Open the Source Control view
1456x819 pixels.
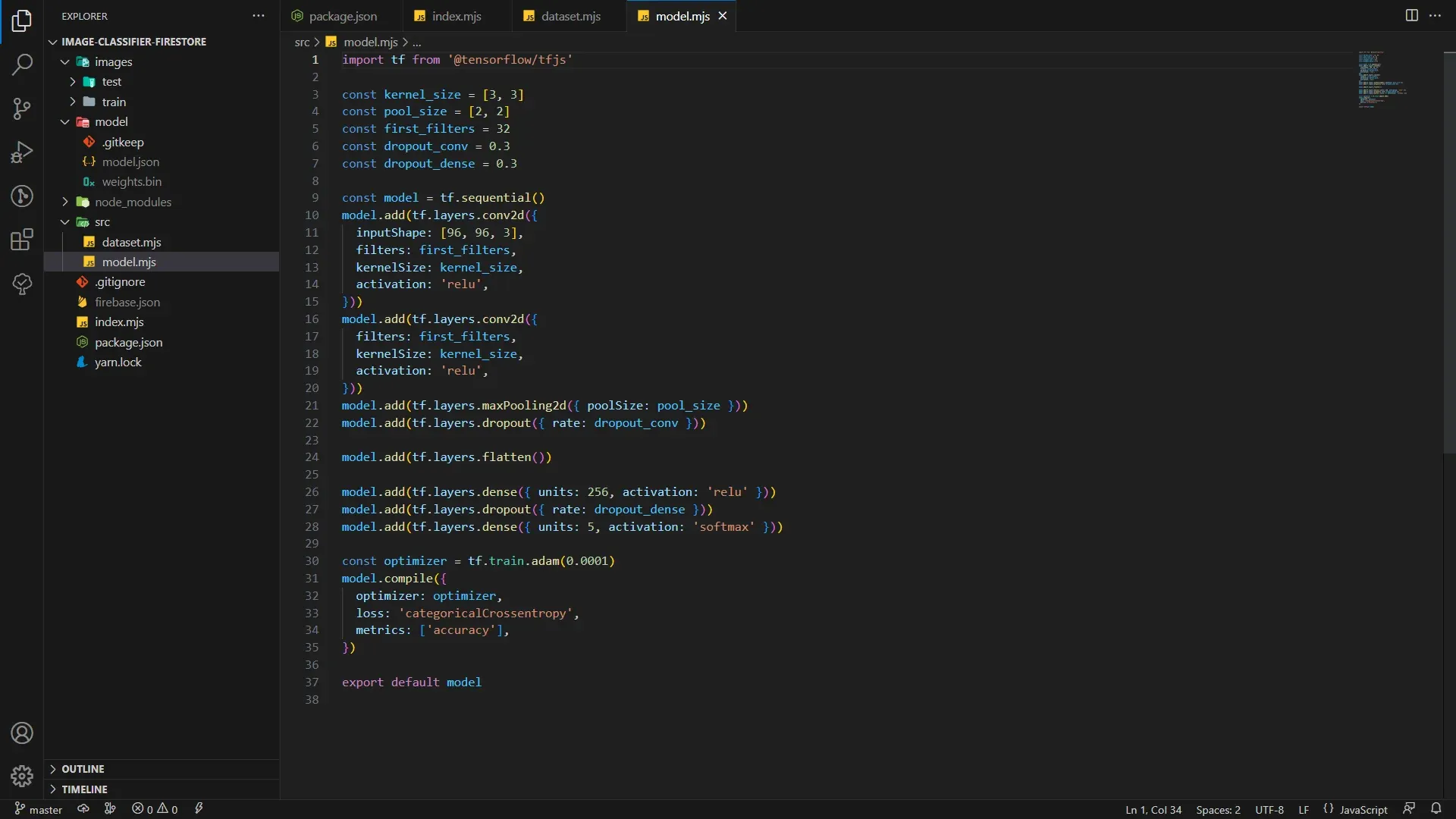tap(22, 108)
